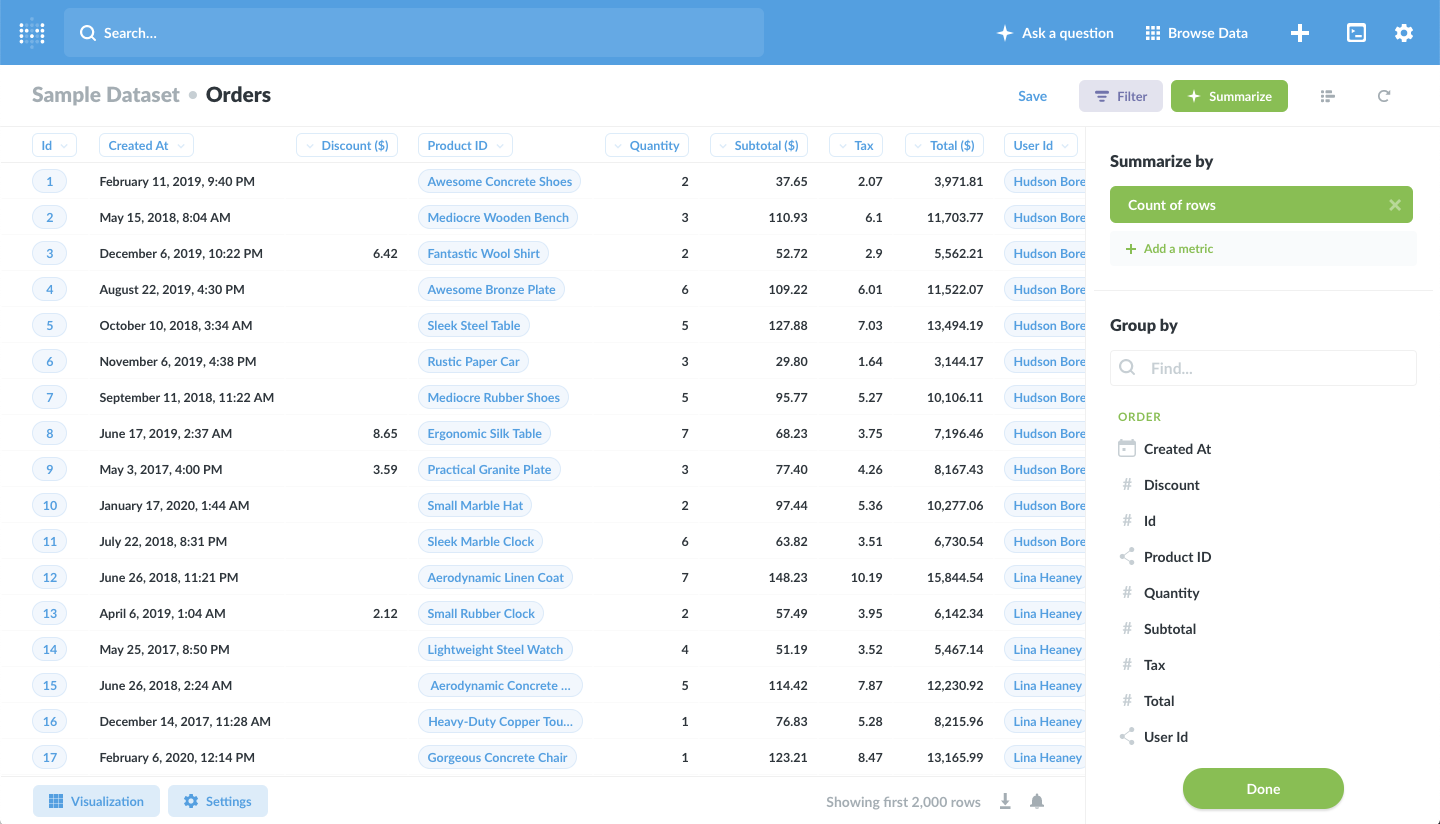Image resolution: width=1440 pixels, height=824 pixels.
Task: Toggle the Summarize sidebar button
Action: 1229,96
